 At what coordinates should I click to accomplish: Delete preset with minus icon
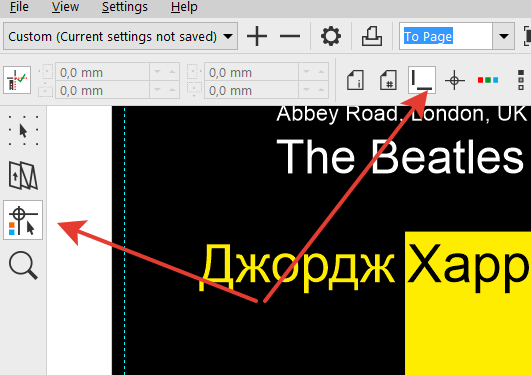pos(290,36)
